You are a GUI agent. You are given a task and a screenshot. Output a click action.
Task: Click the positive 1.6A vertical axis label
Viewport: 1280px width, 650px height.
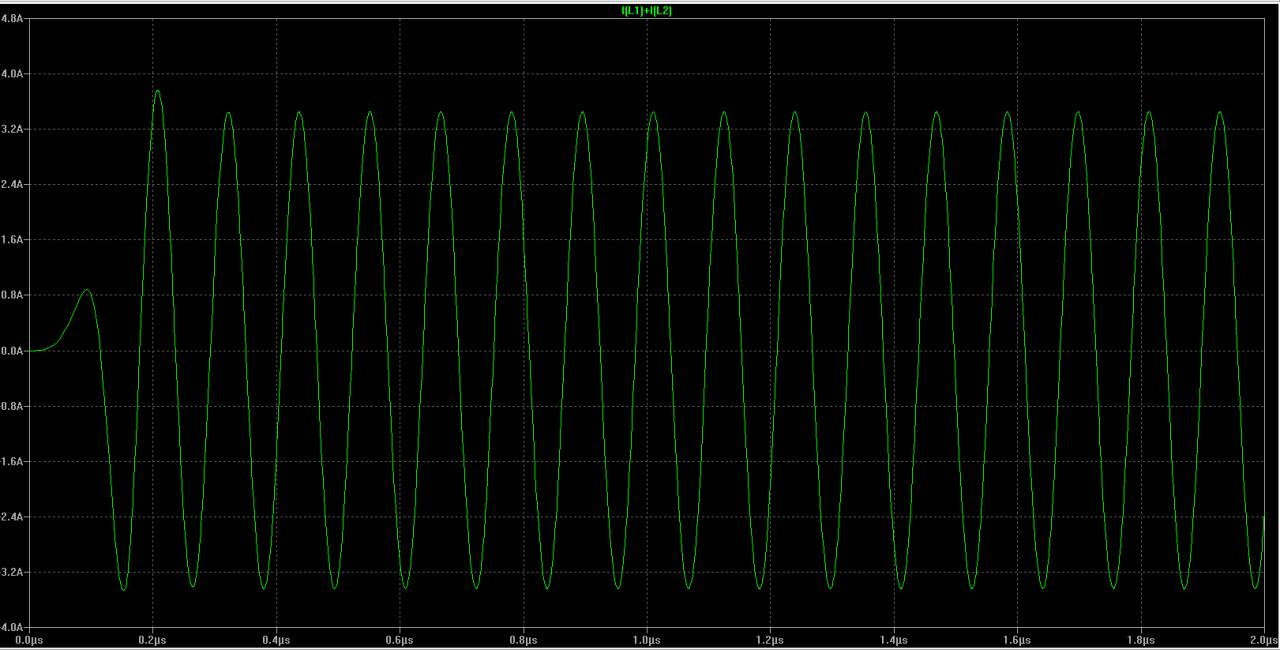coord(13,240)
